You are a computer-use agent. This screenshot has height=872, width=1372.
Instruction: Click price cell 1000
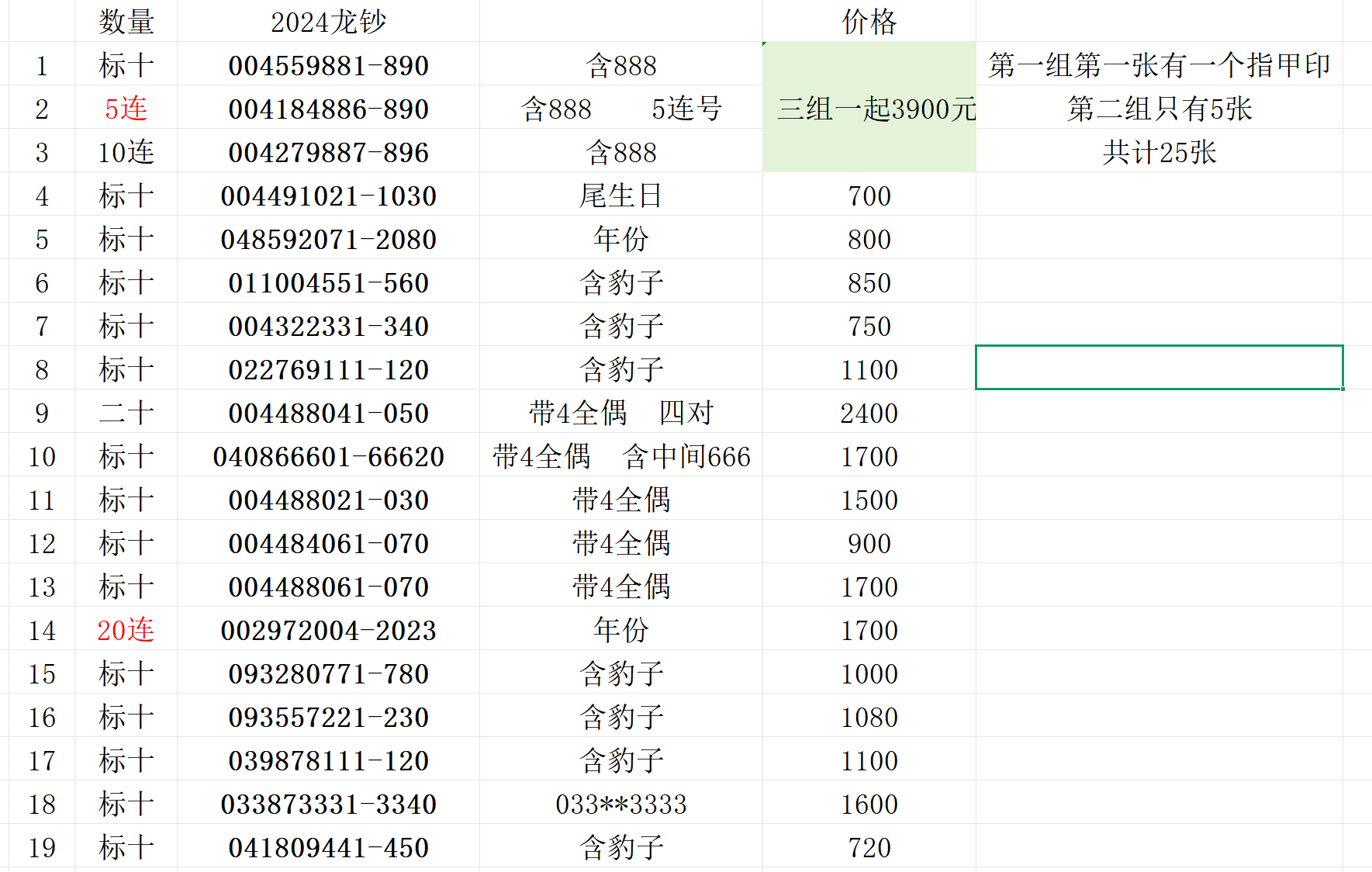pos(869,673)
